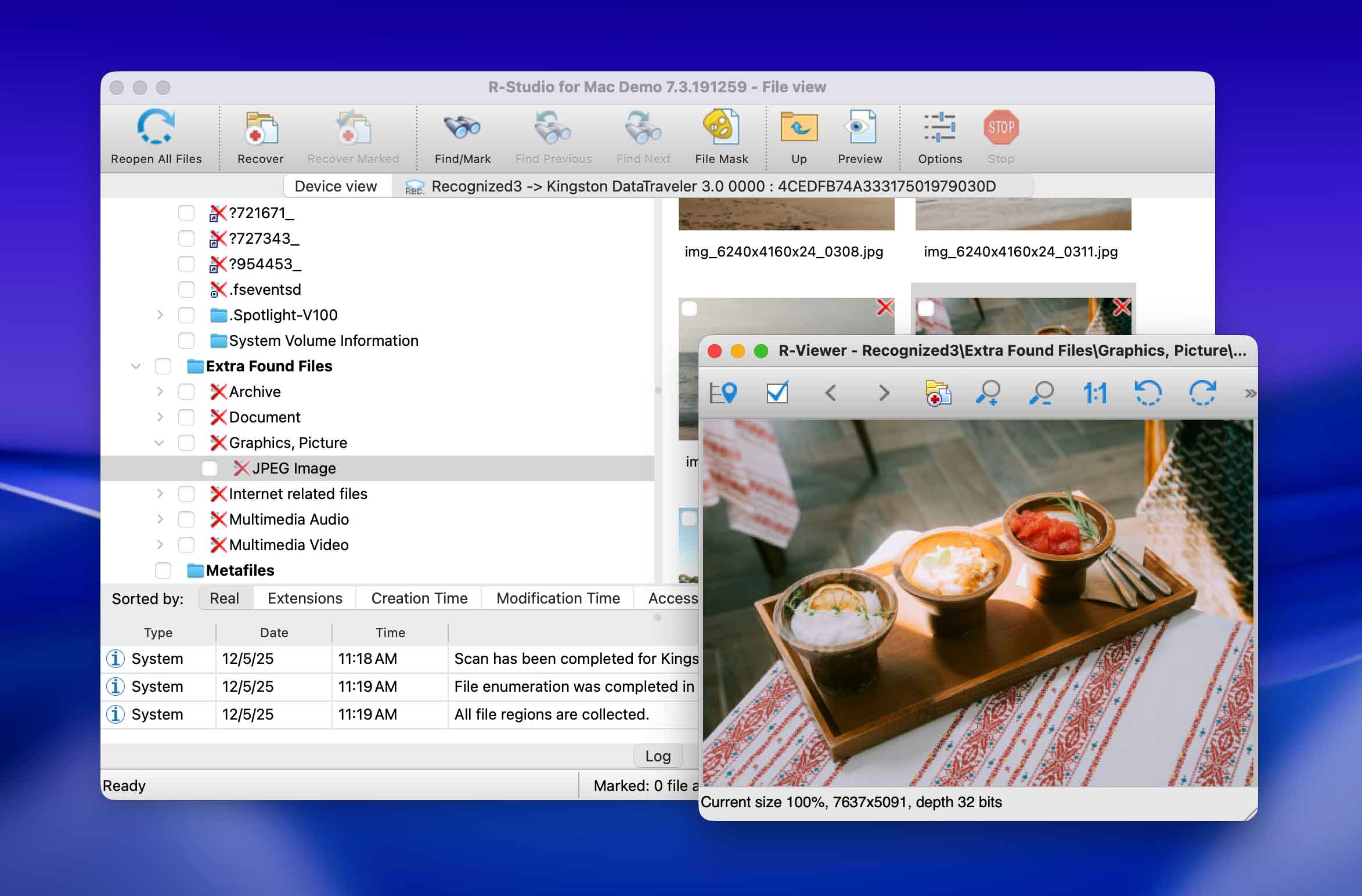The width and height of the screenshot is (1362, 896).
Task: Check the System Volume Information checkbox
Action: [x=186, y=341]
